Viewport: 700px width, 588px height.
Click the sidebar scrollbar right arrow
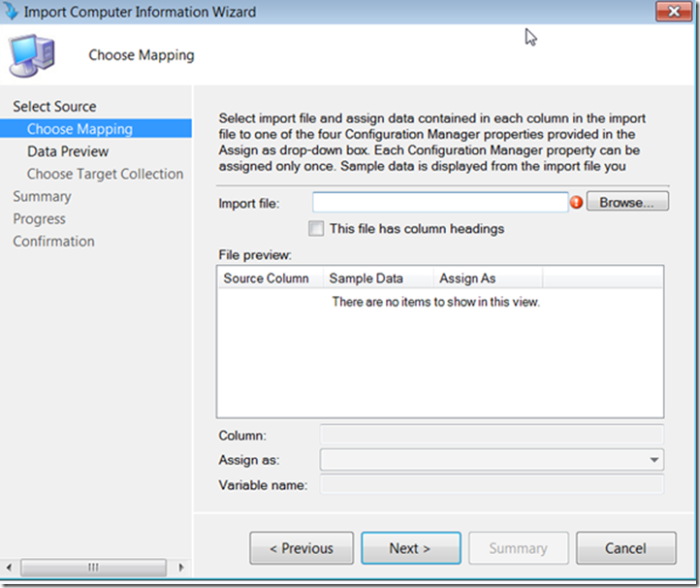click(x=181, y=567)
